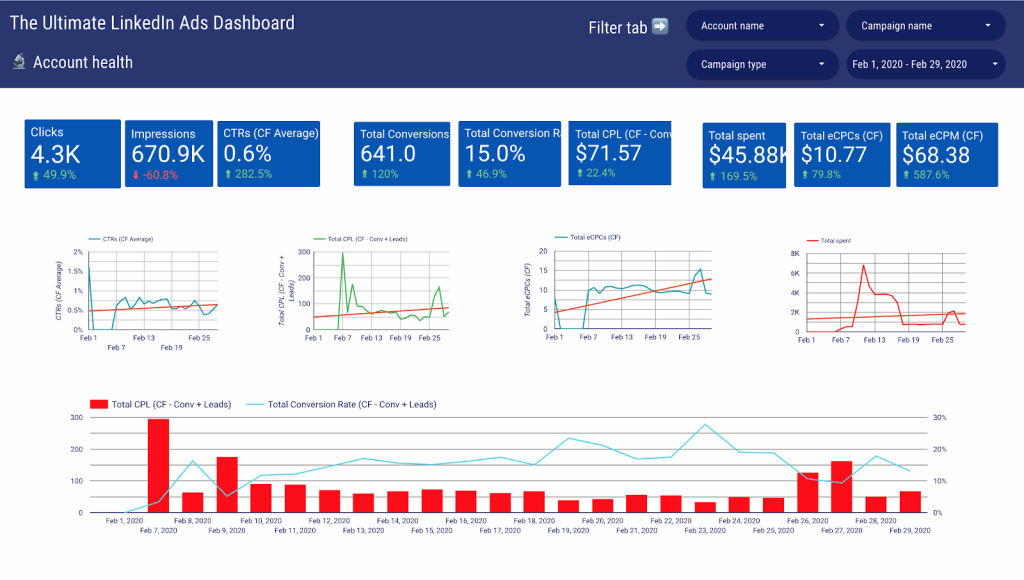Click the Total CPL $71.57 scorecard
Image resolution: width=1024 pixels, height=580 pixels.
pyautogui.click(x=620, y=153)
